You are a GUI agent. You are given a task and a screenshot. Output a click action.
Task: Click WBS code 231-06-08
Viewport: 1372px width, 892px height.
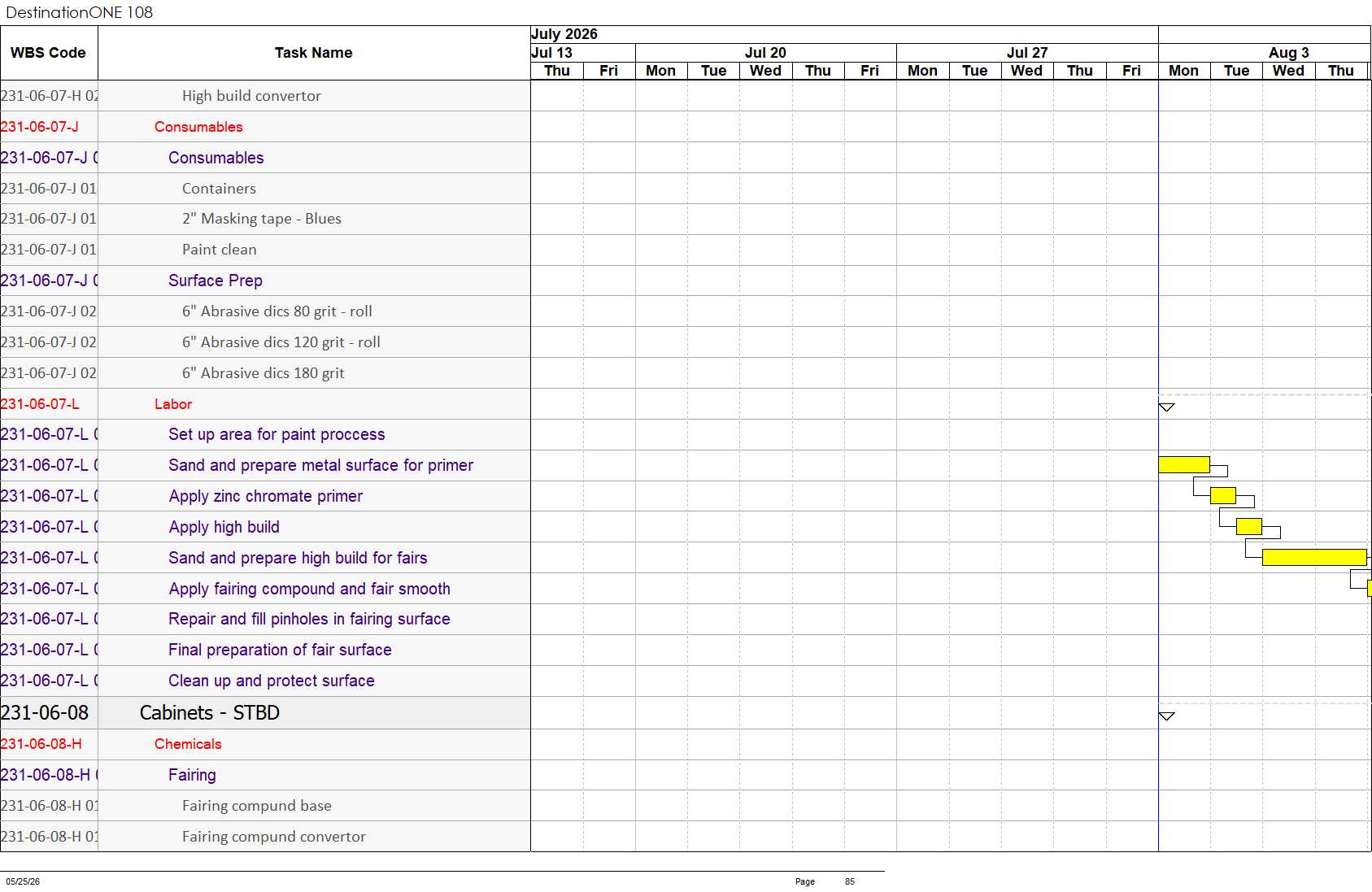[45, 713]
